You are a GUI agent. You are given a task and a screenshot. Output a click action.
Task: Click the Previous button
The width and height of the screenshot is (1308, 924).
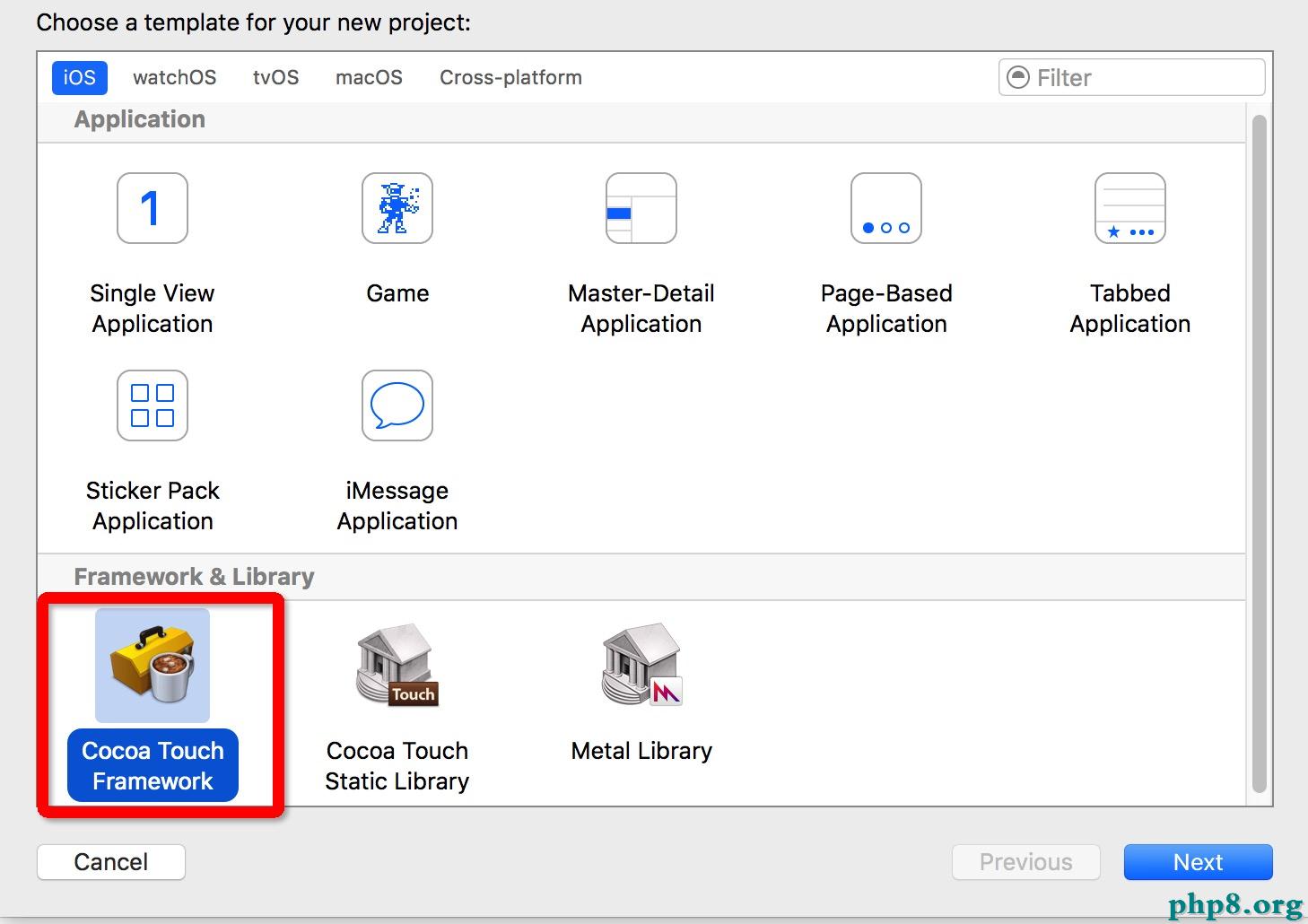coord(1025,862)
